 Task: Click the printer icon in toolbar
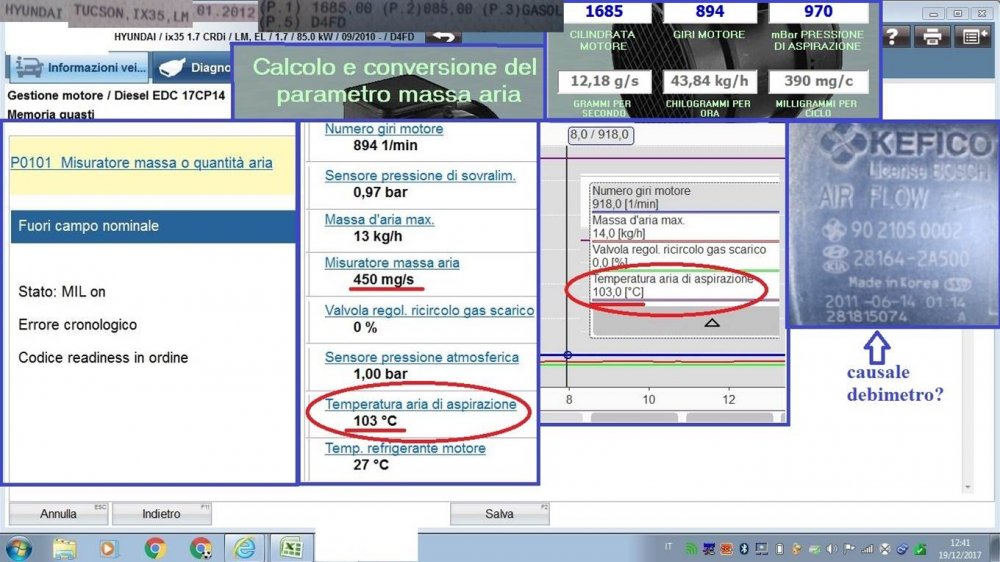click(932, 37)
